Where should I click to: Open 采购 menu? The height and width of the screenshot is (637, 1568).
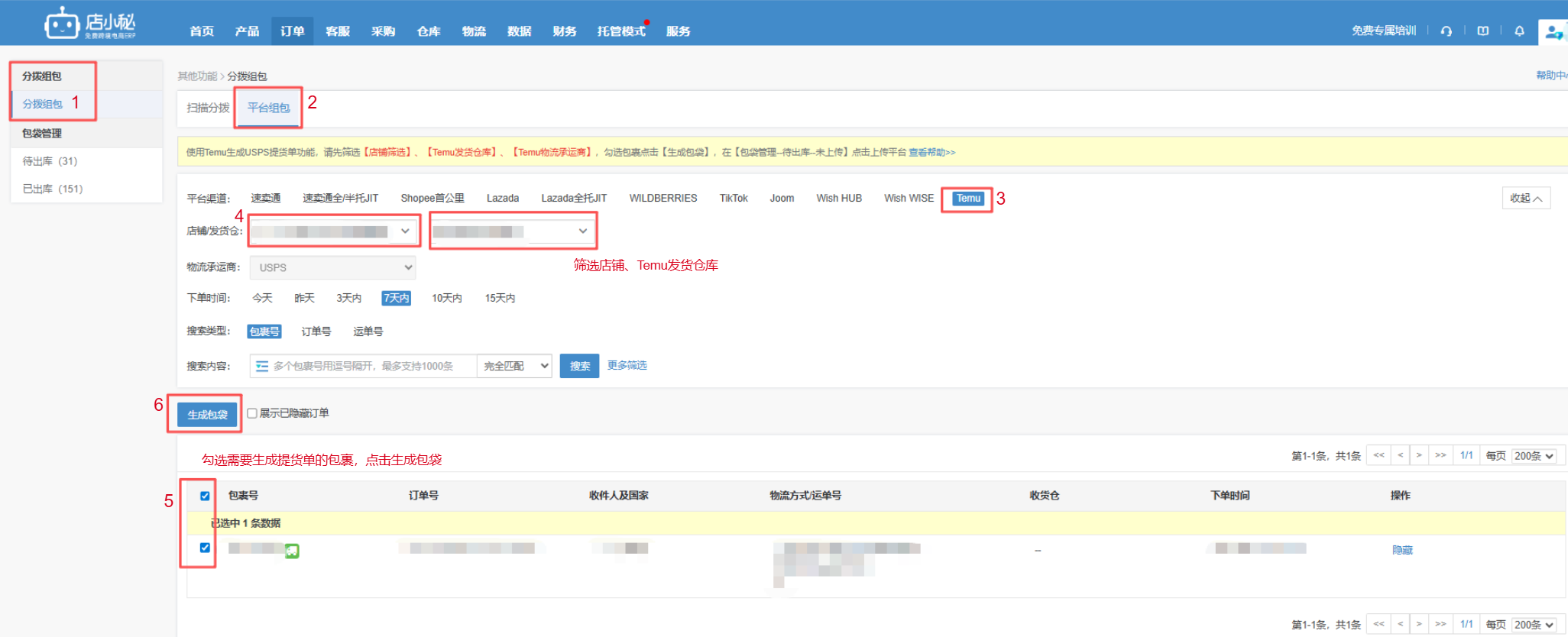tap(383, 31)
